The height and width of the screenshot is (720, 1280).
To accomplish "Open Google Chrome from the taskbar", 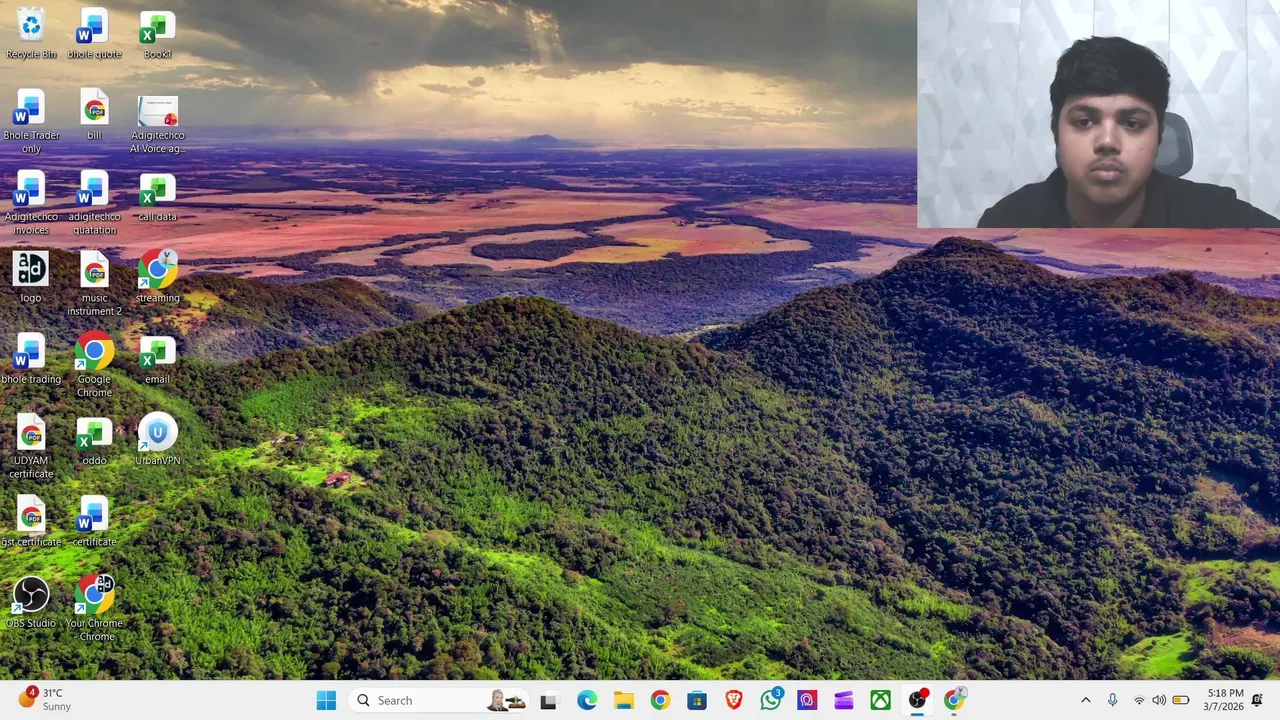I will (x=660, y=700).
